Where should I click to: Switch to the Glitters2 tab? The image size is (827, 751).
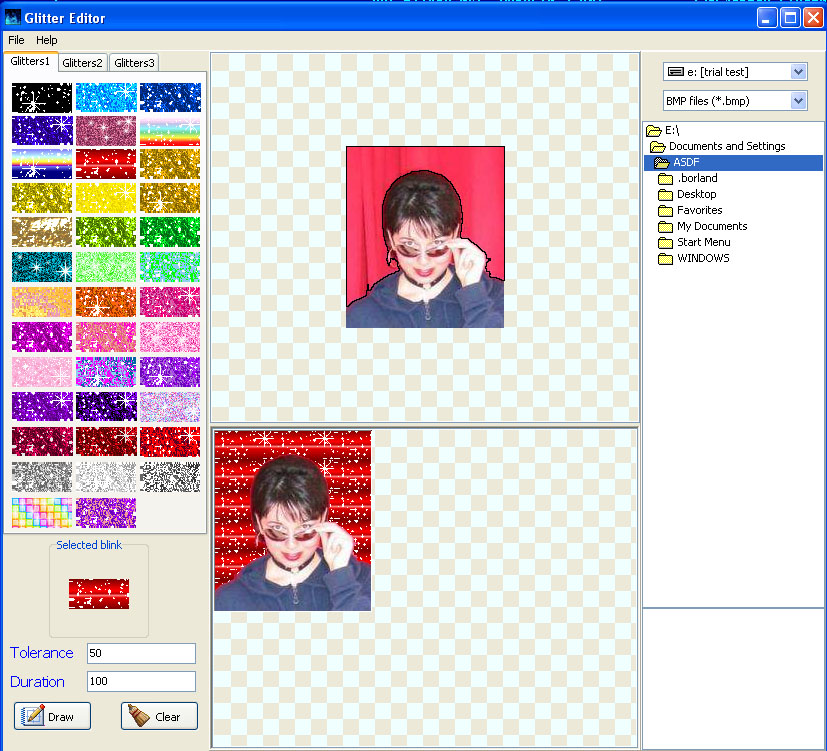[x=82, y=61]
